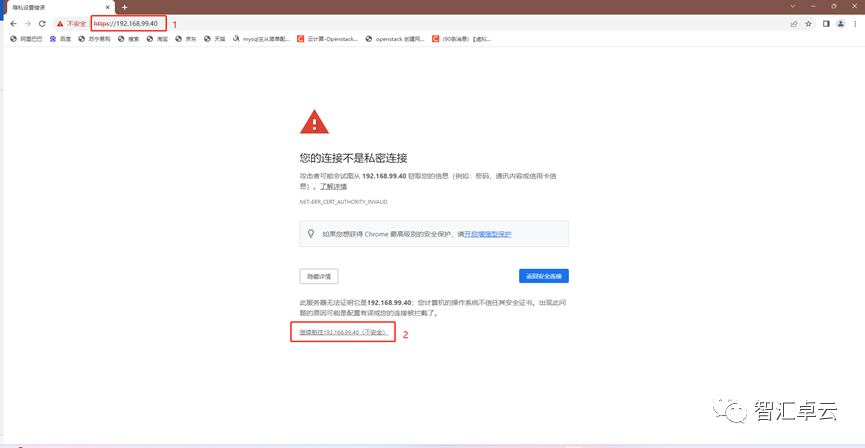Click the NET::ERR_CERT_AUTHORITY_INVALID error code

[343, 202]
